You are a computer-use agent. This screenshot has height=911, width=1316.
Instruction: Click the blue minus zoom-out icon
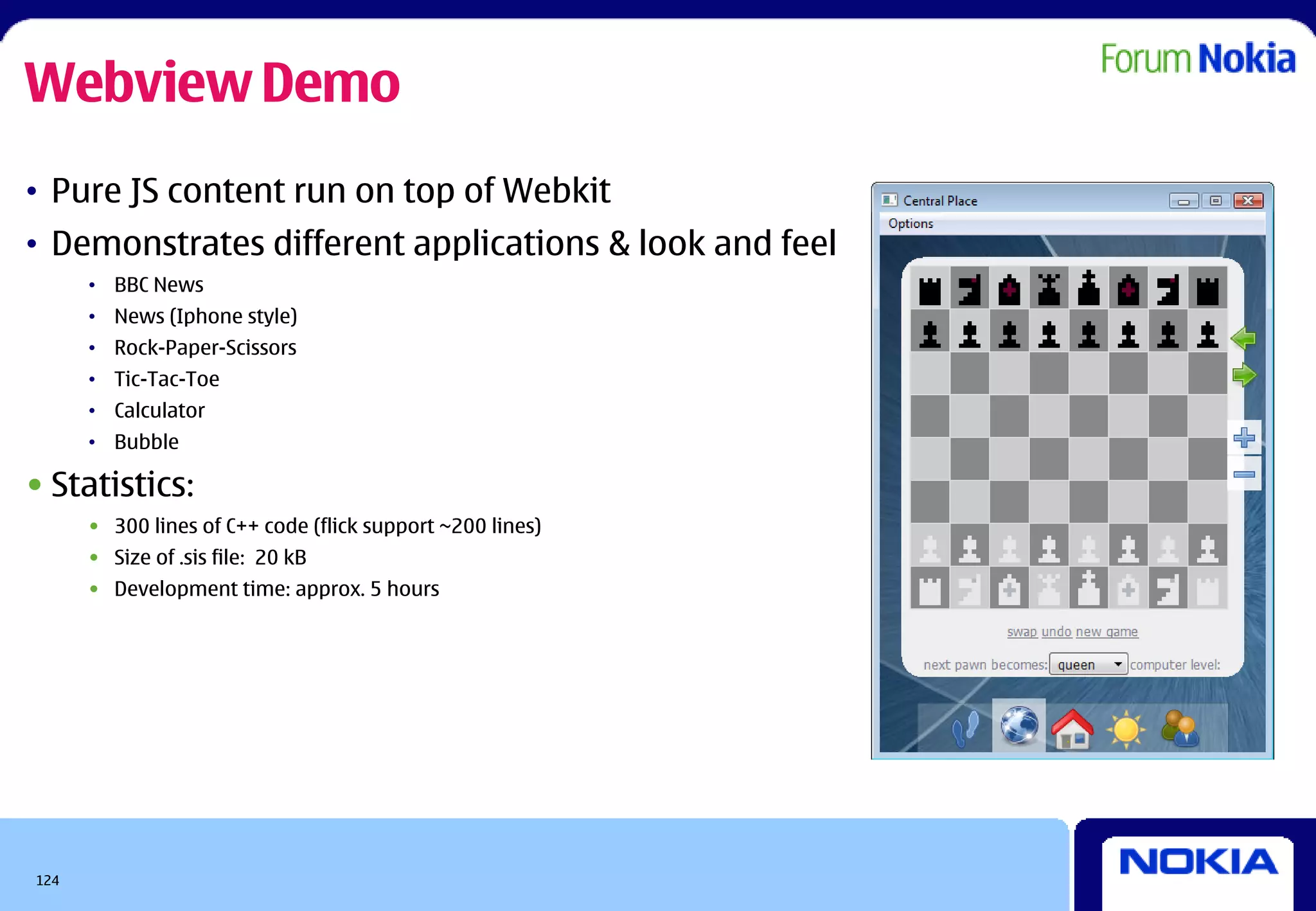(x=1244, y=475)
